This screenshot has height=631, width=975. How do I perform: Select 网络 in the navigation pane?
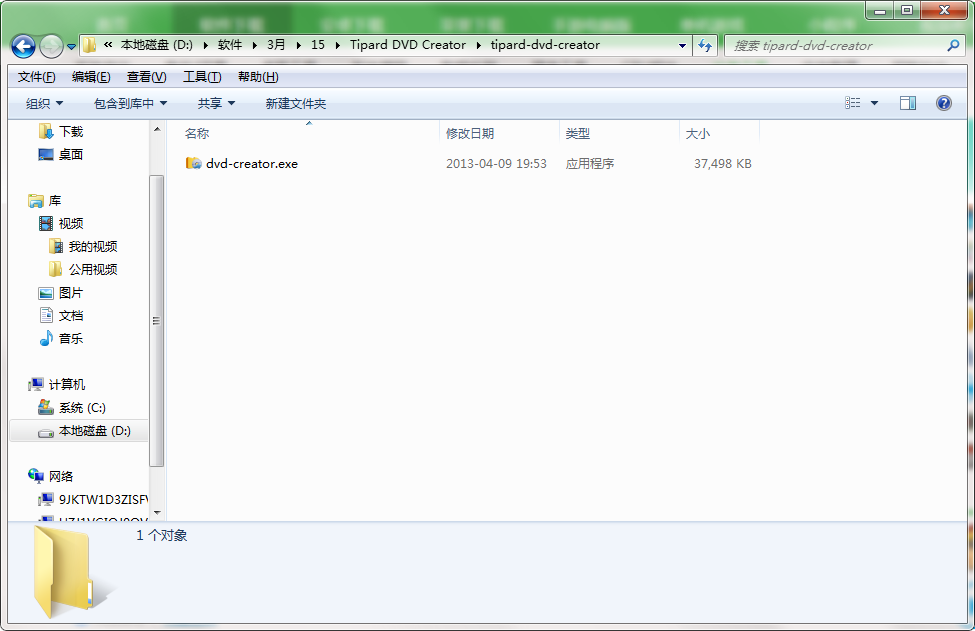click(61, 477)
